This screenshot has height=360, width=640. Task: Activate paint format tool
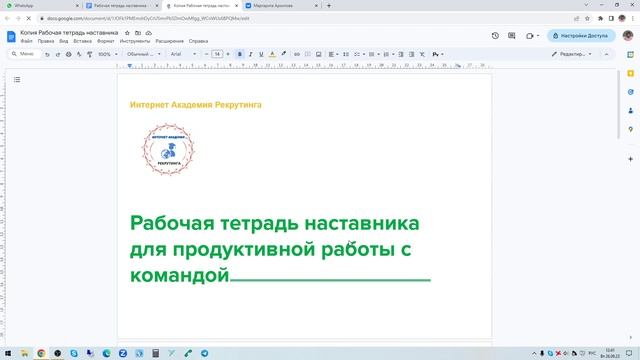(x=90, y=54)
